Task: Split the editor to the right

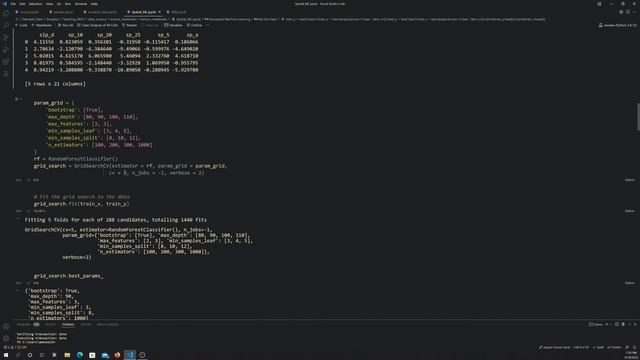Action: tap(628, 12)
